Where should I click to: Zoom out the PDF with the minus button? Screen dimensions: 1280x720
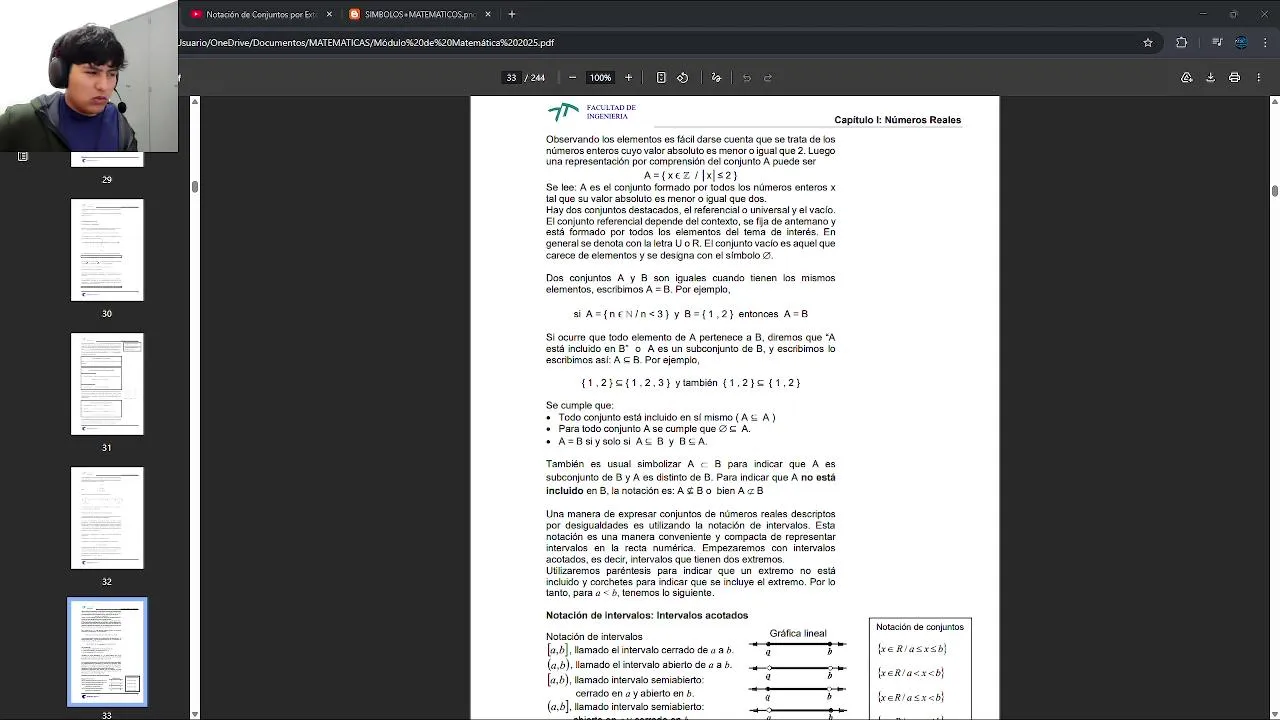[572, 78]
